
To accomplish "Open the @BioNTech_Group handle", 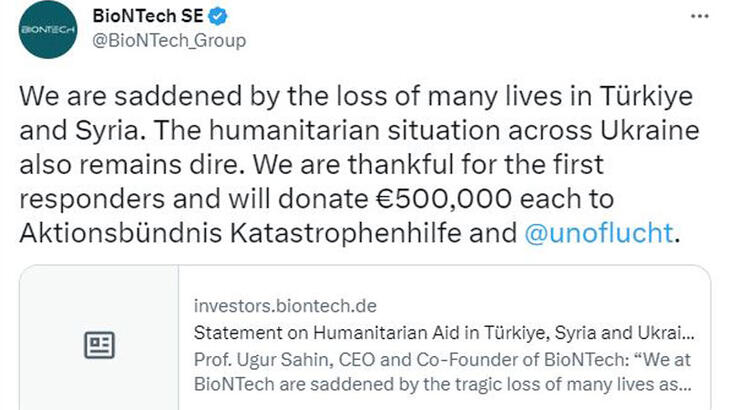I will [x=168, y=40].
